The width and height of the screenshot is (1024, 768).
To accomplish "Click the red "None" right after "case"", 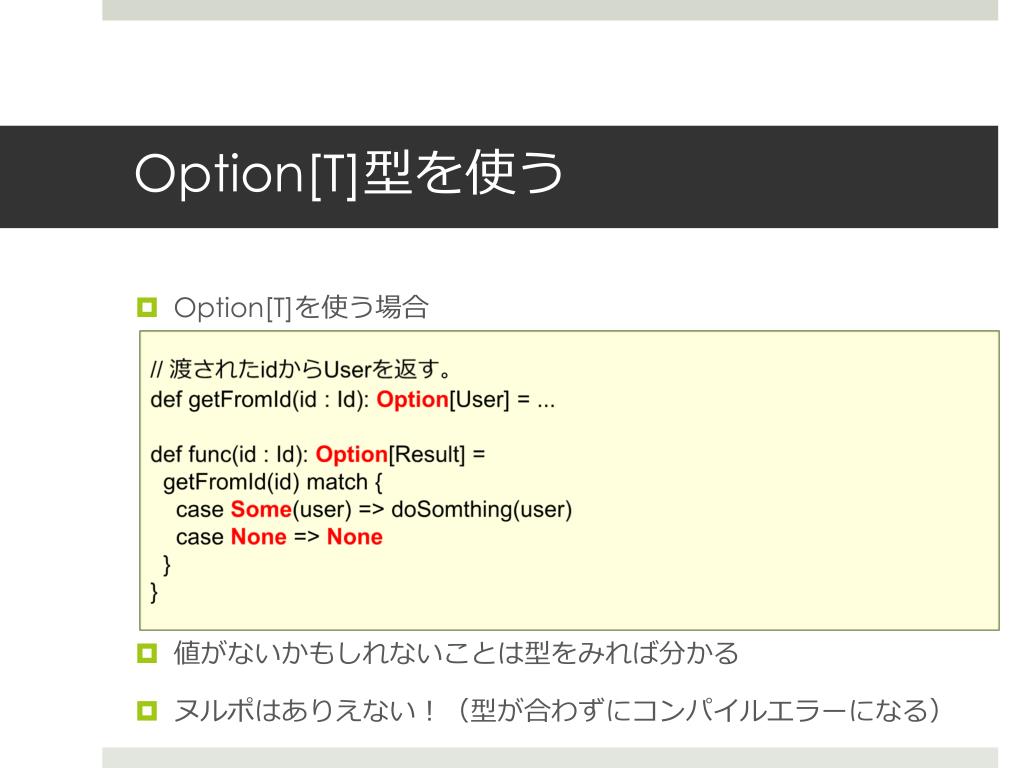I will coord(258,536).
